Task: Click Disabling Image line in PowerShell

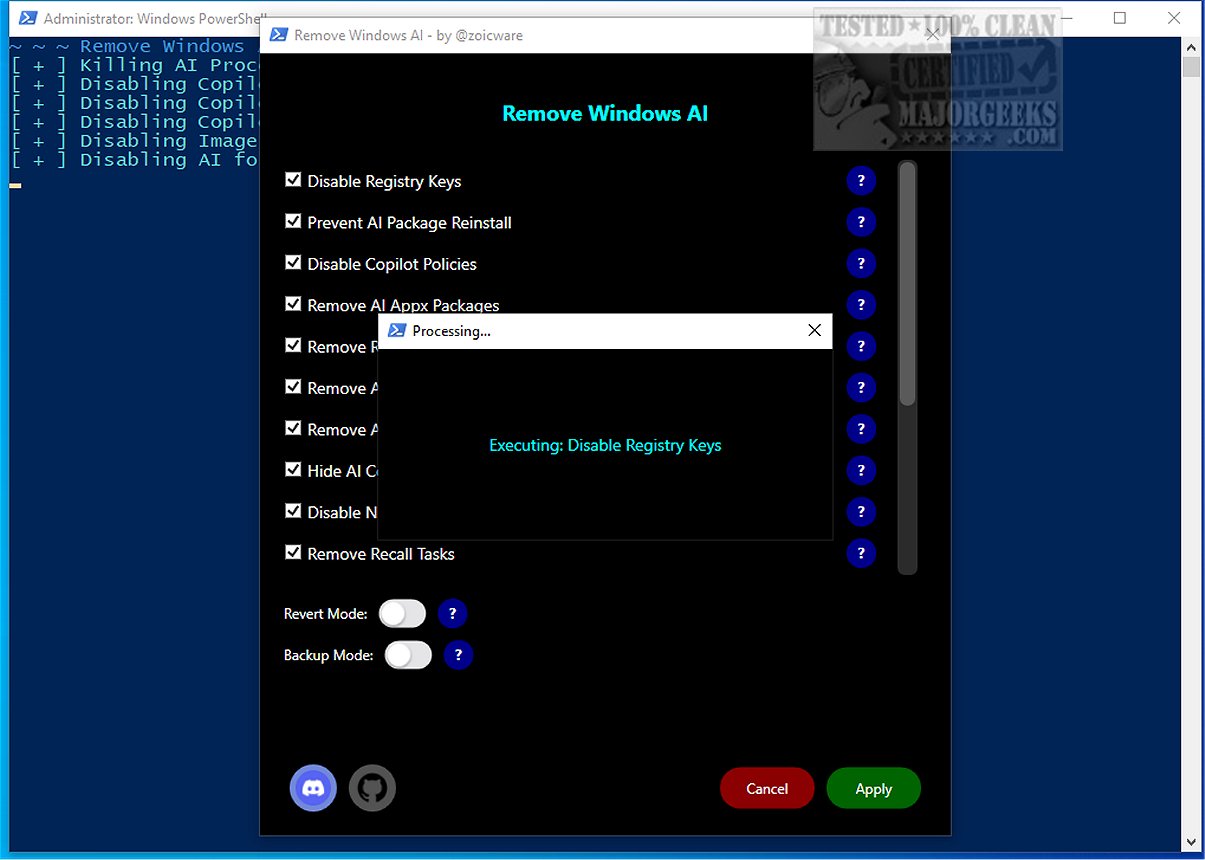Action: (x=134, y=141)
